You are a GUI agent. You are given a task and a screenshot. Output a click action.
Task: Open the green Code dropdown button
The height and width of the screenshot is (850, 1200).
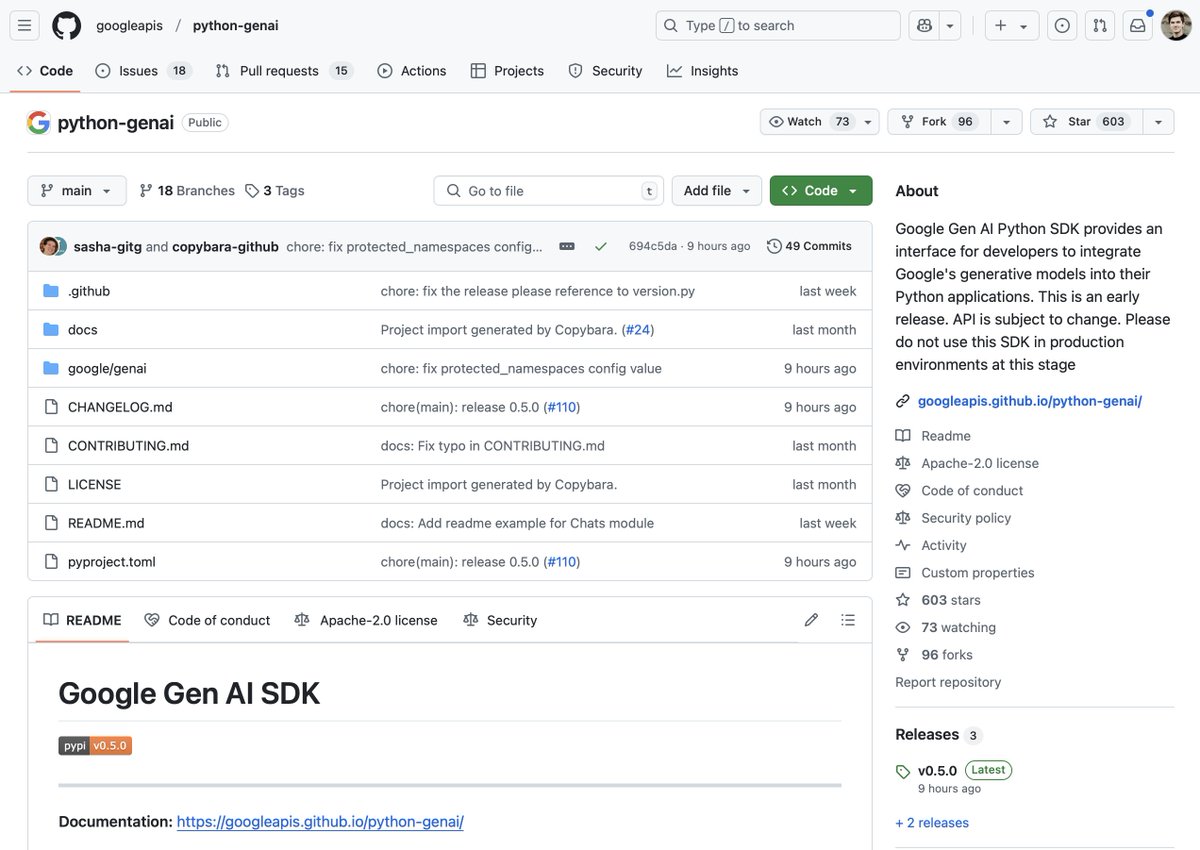tap(820, 191)
